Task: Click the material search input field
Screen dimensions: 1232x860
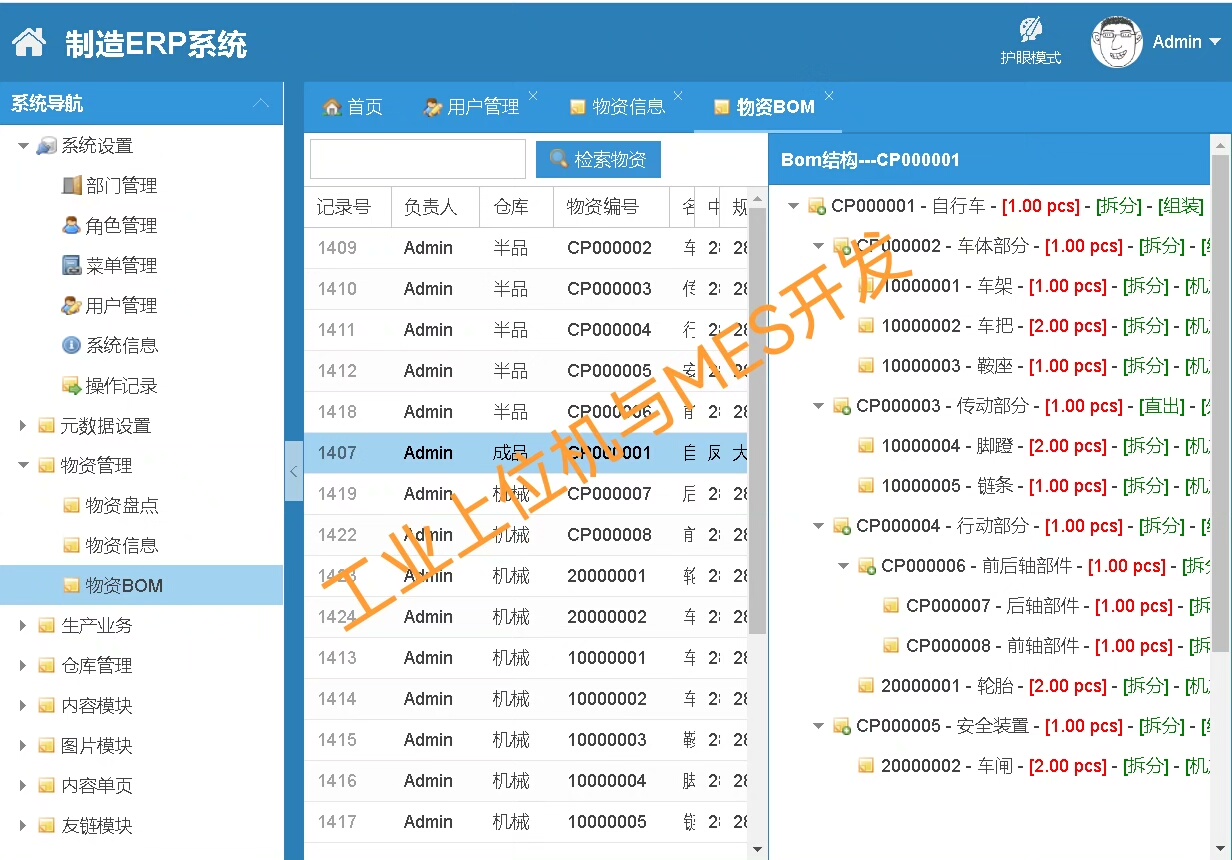Action: pyautogui.click(x=418, y=159)
